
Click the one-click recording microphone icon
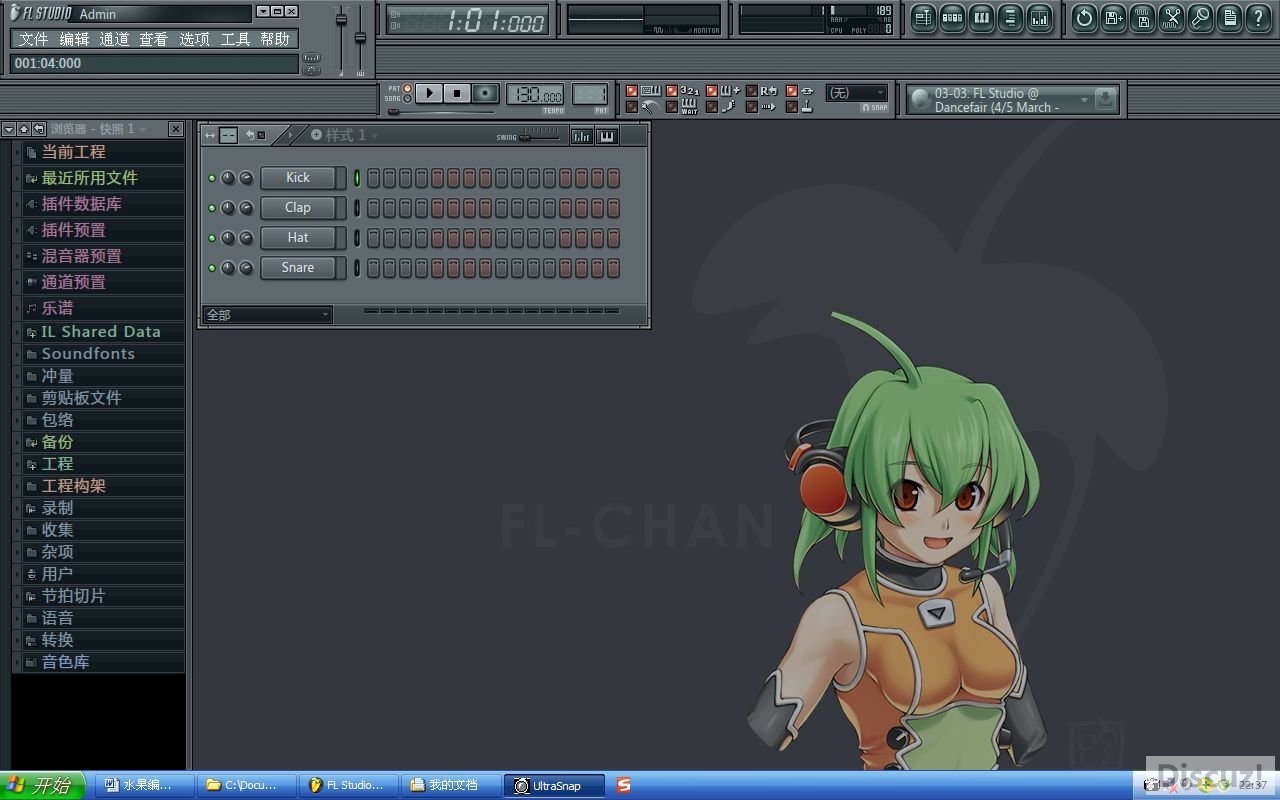point(1200,18)
